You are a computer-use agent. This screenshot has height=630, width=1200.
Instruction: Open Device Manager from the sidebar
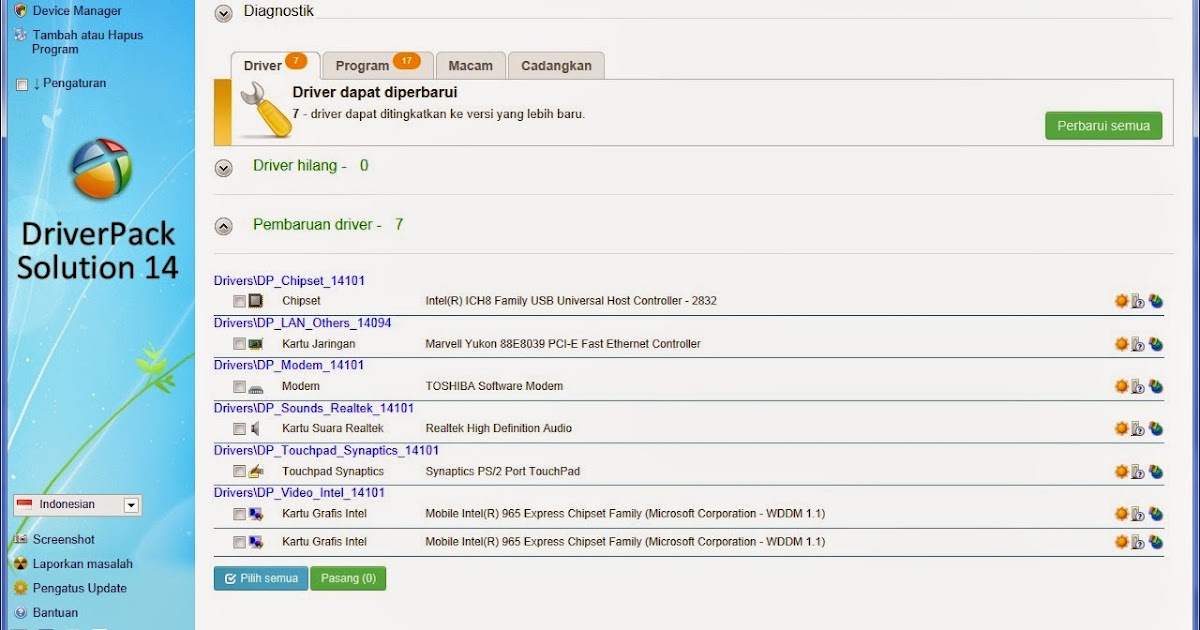coord(77,10)
